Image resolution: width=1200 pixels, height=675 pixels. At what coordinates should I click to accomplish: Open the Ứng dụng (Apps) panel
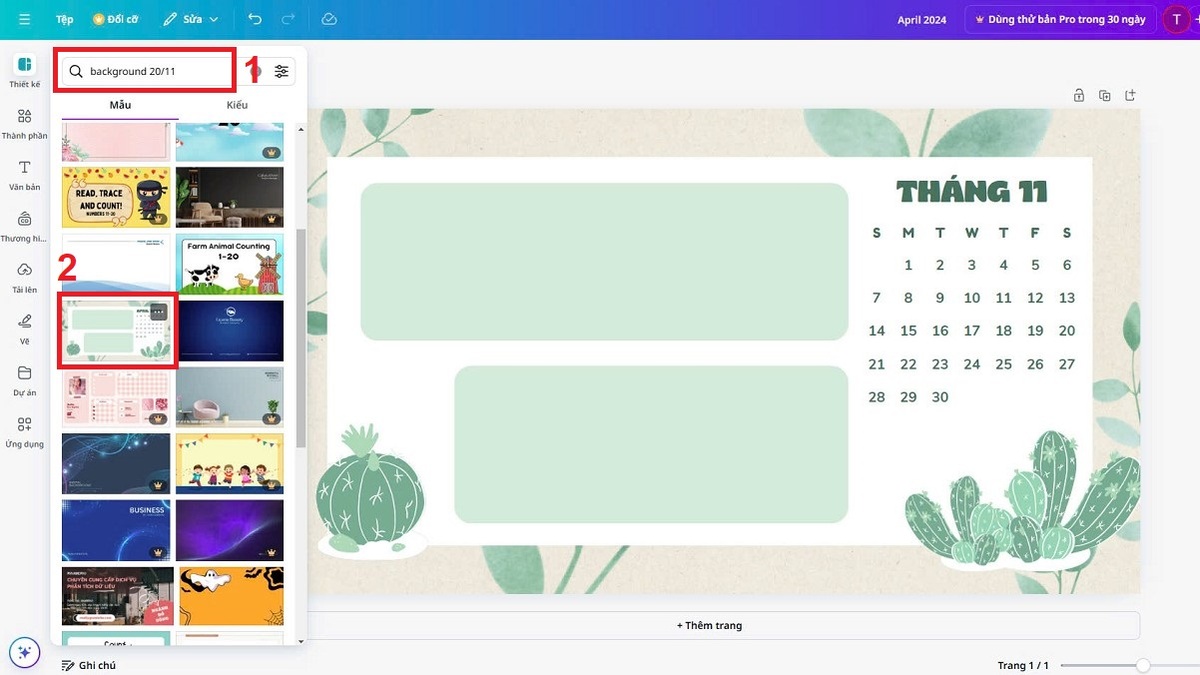(23, 430)
